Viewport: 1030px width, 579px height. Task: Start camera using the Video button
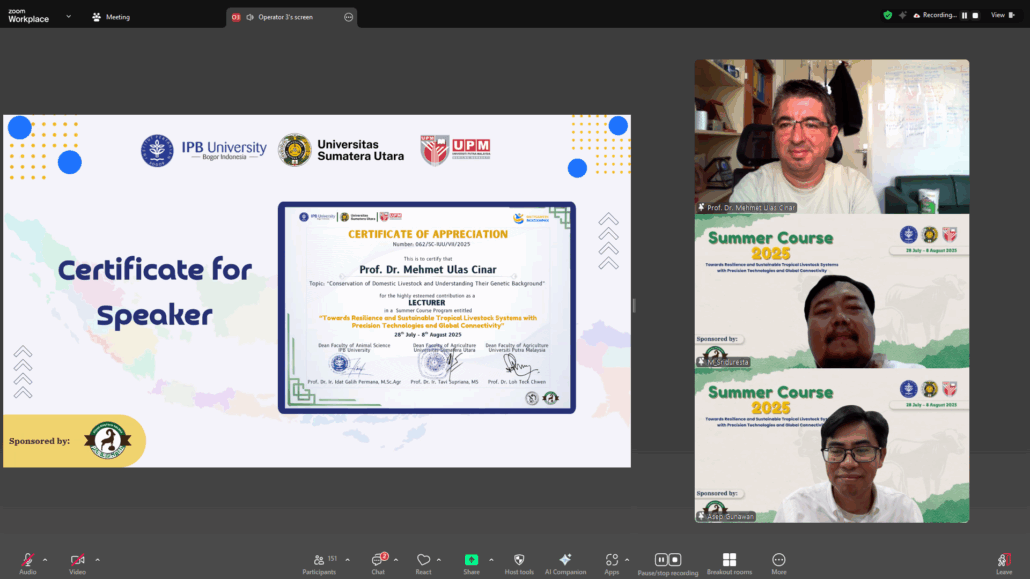tap(77, 560)
